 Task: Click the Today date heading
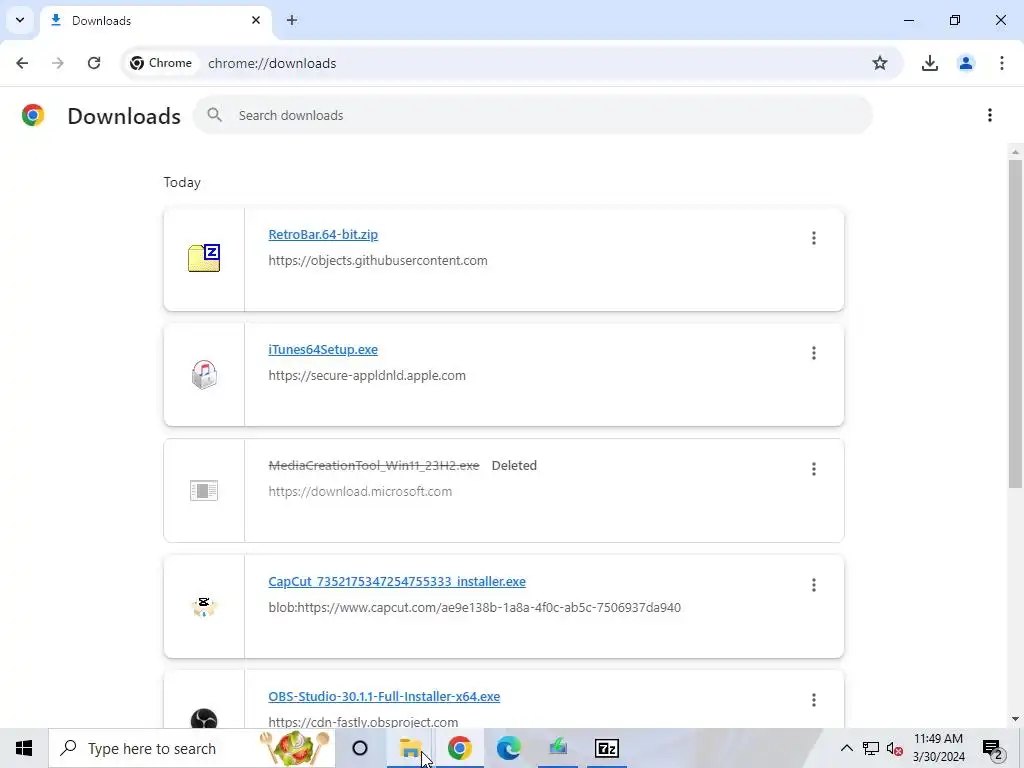[182, 183]
